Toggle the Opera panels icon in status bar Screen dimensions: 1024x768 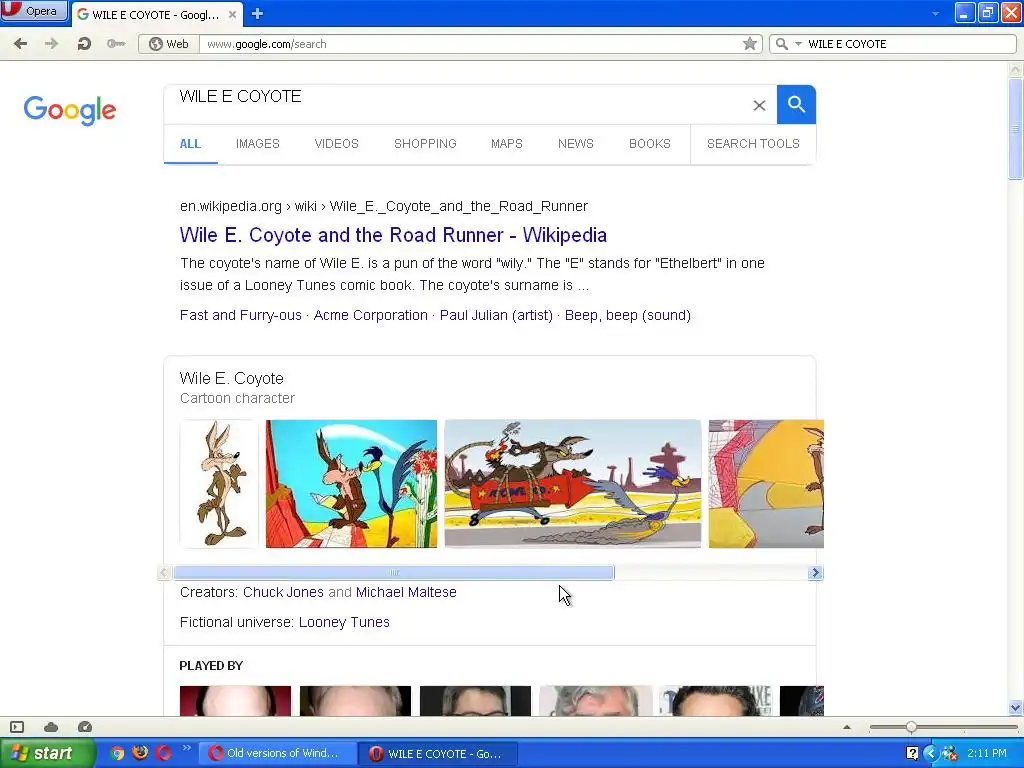pos(17,727)
